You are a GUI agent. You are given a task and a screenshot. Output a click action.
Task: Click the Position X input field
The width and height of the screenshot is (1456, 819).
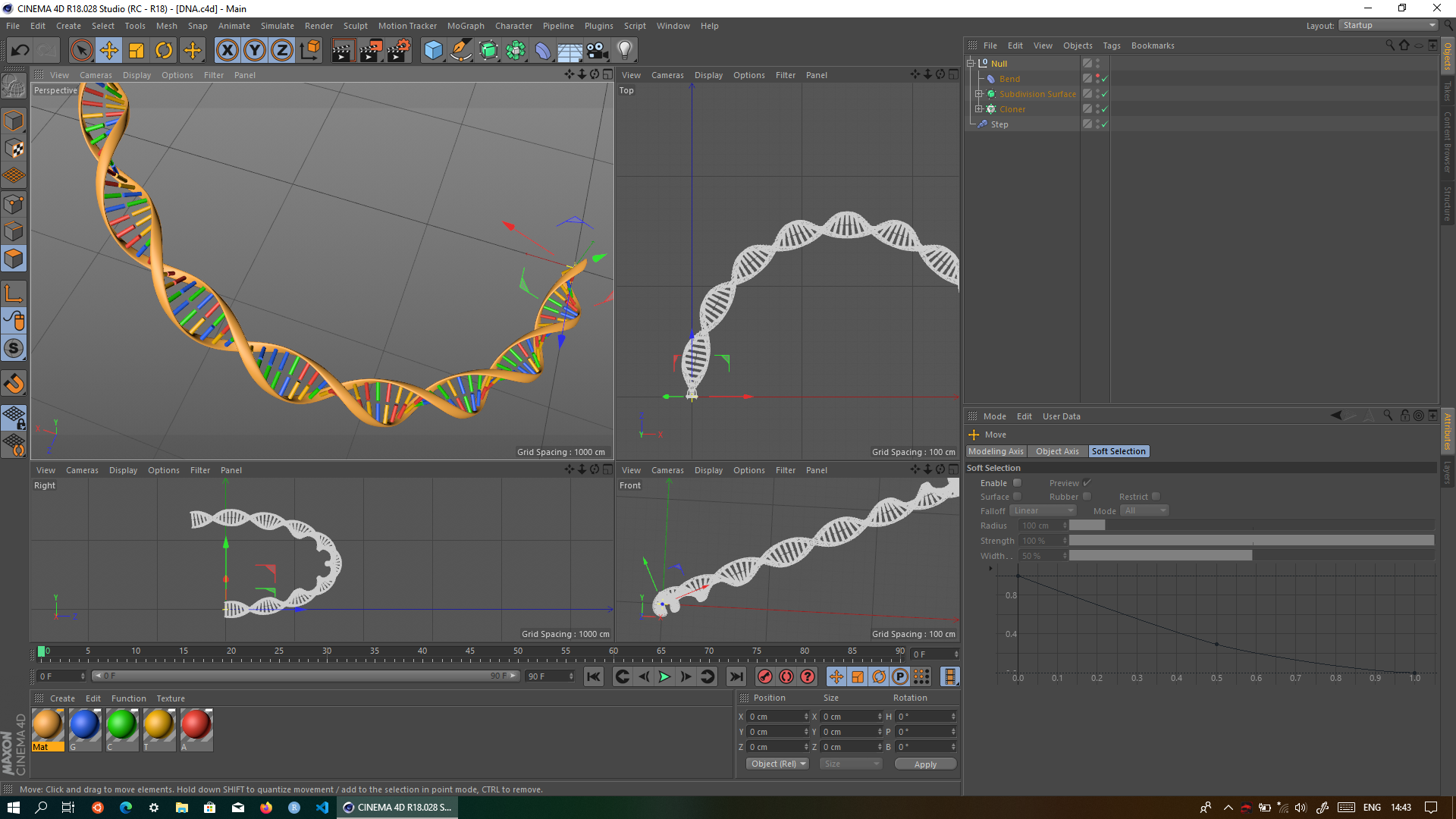point(778,717)
